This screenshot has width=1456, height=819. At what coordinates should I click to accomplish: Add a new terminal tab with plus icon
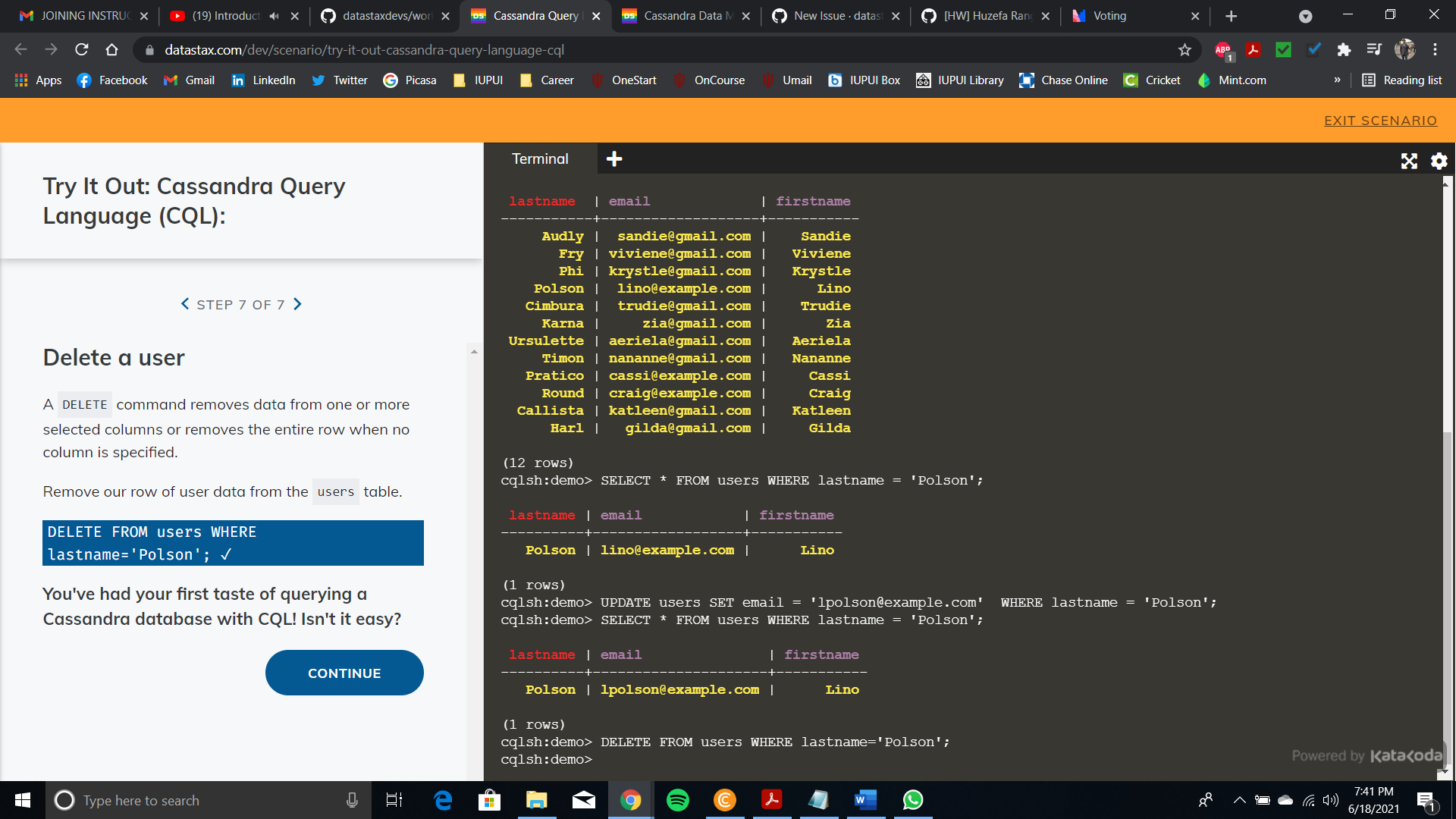tap(614, 158)
